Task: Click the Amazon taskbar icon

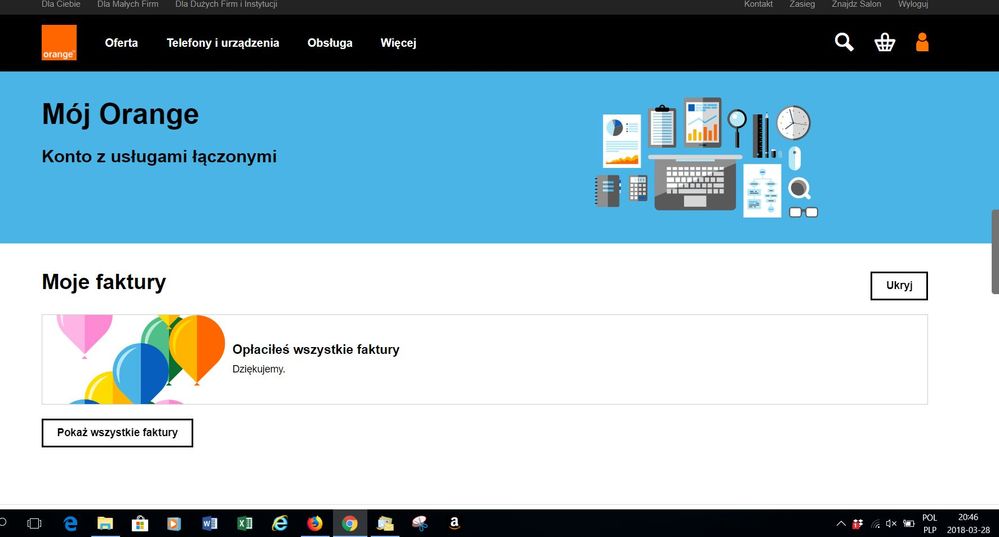Action: [x=454, y=523]
